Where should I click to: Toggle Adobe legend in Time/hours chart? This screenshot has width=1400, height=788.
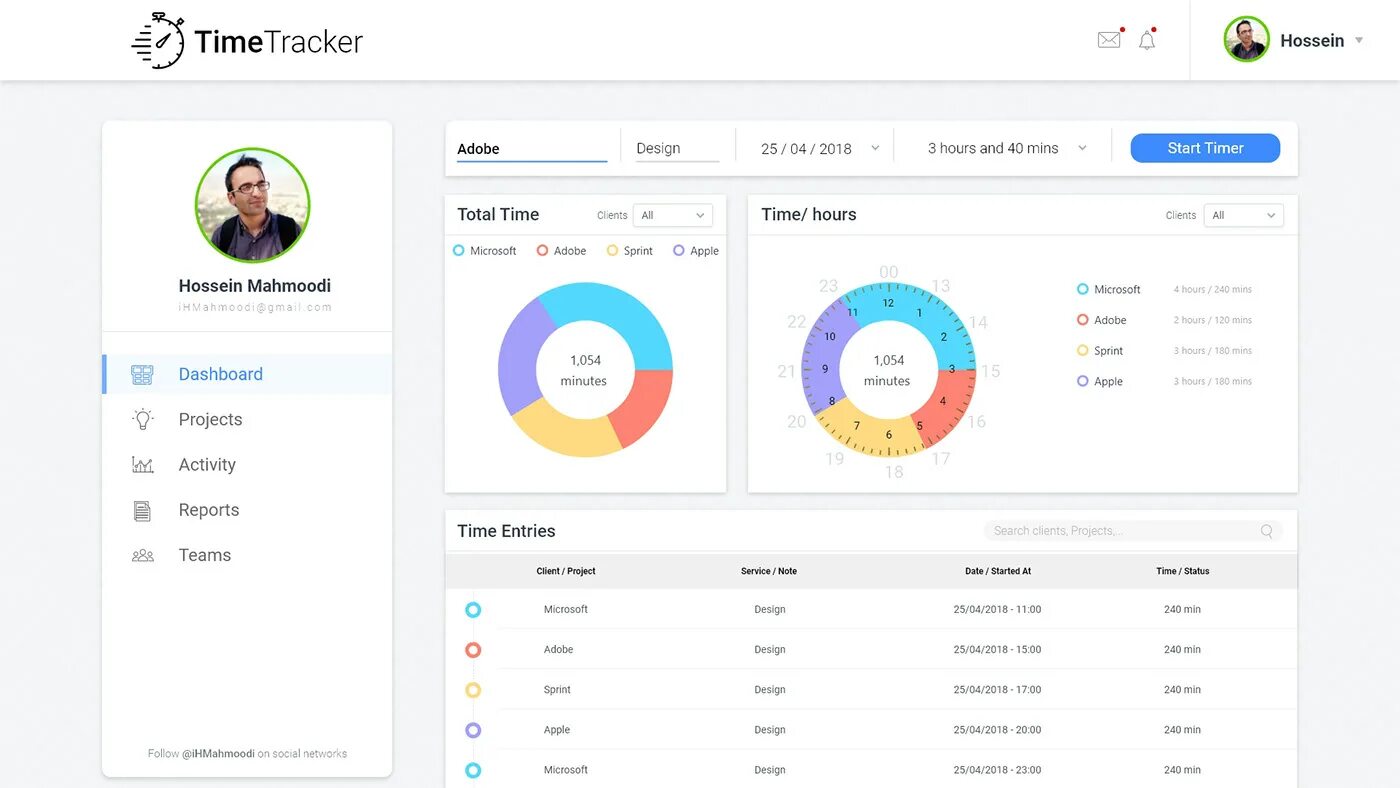1101,320
